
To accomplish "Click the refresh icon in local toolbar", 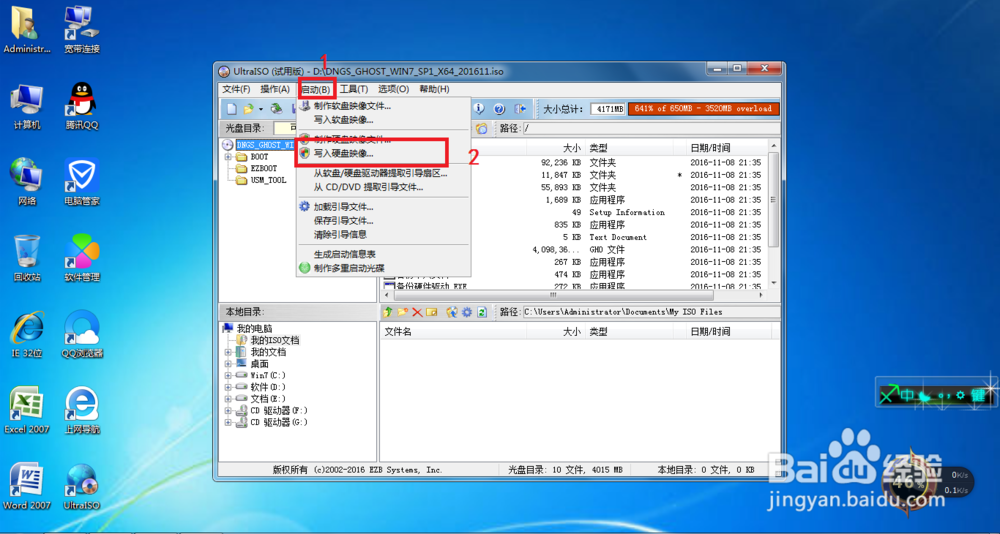I will coord(482,312).
